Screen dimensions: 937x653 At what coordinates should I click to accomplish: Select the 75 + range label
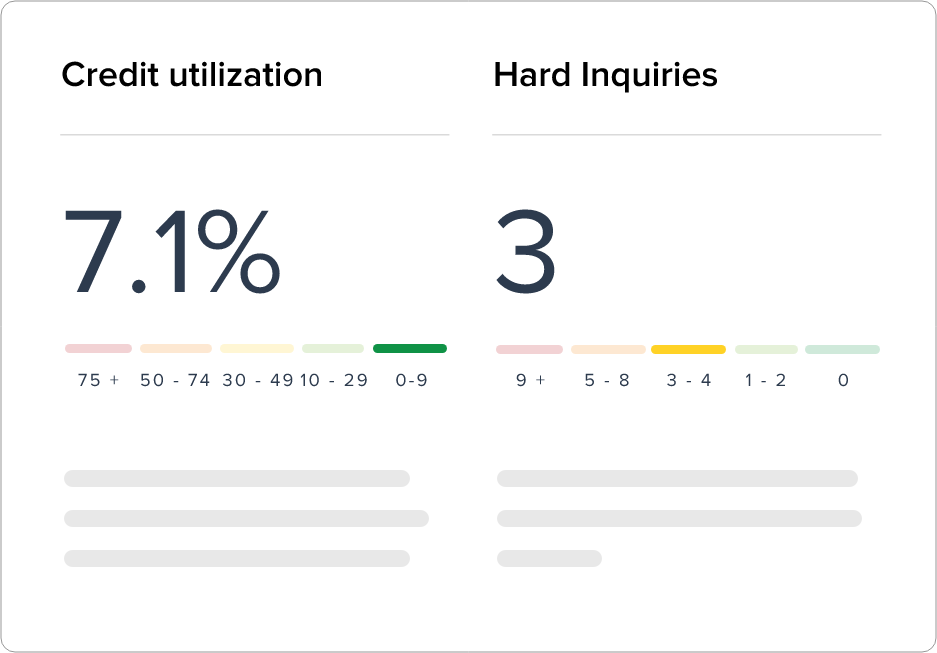(x=99, y=380)
